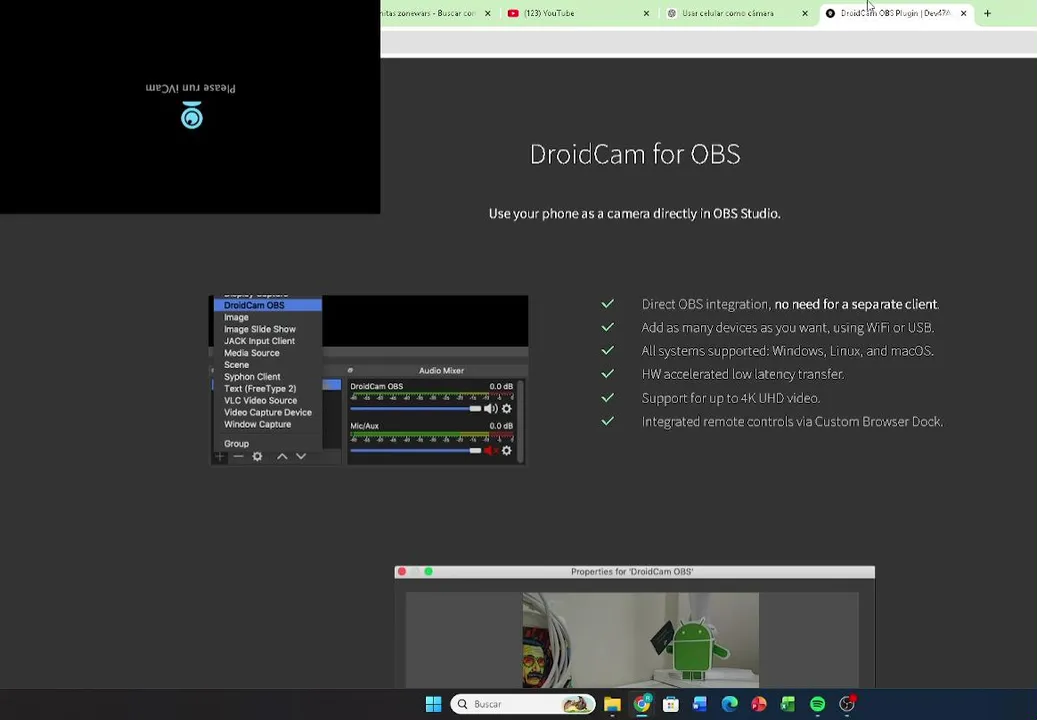Open the Windows Start menu
This screenshot has width=1037, height=720.
point(433,704)
